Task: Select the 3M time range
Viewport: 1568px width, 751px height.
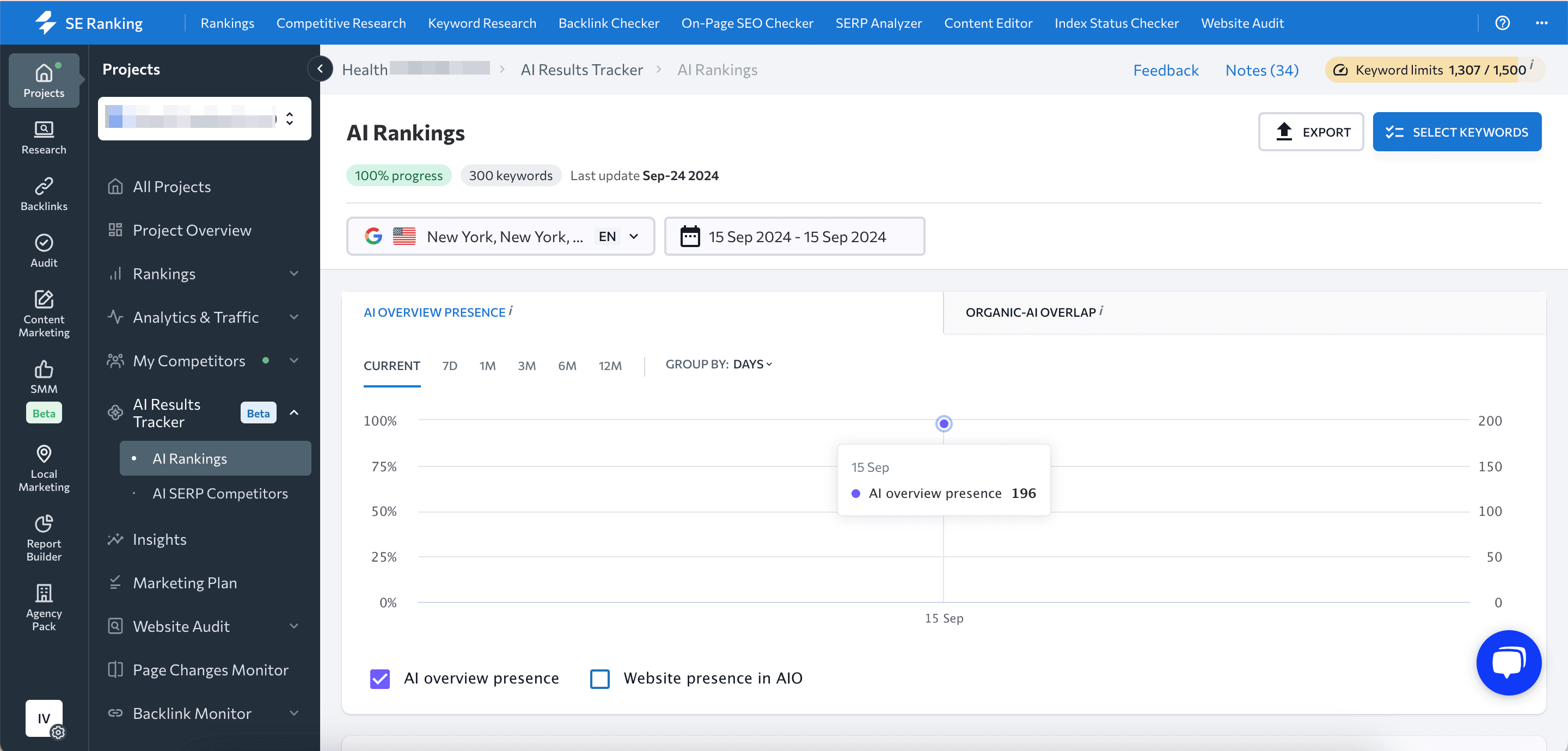Action: 526,366
